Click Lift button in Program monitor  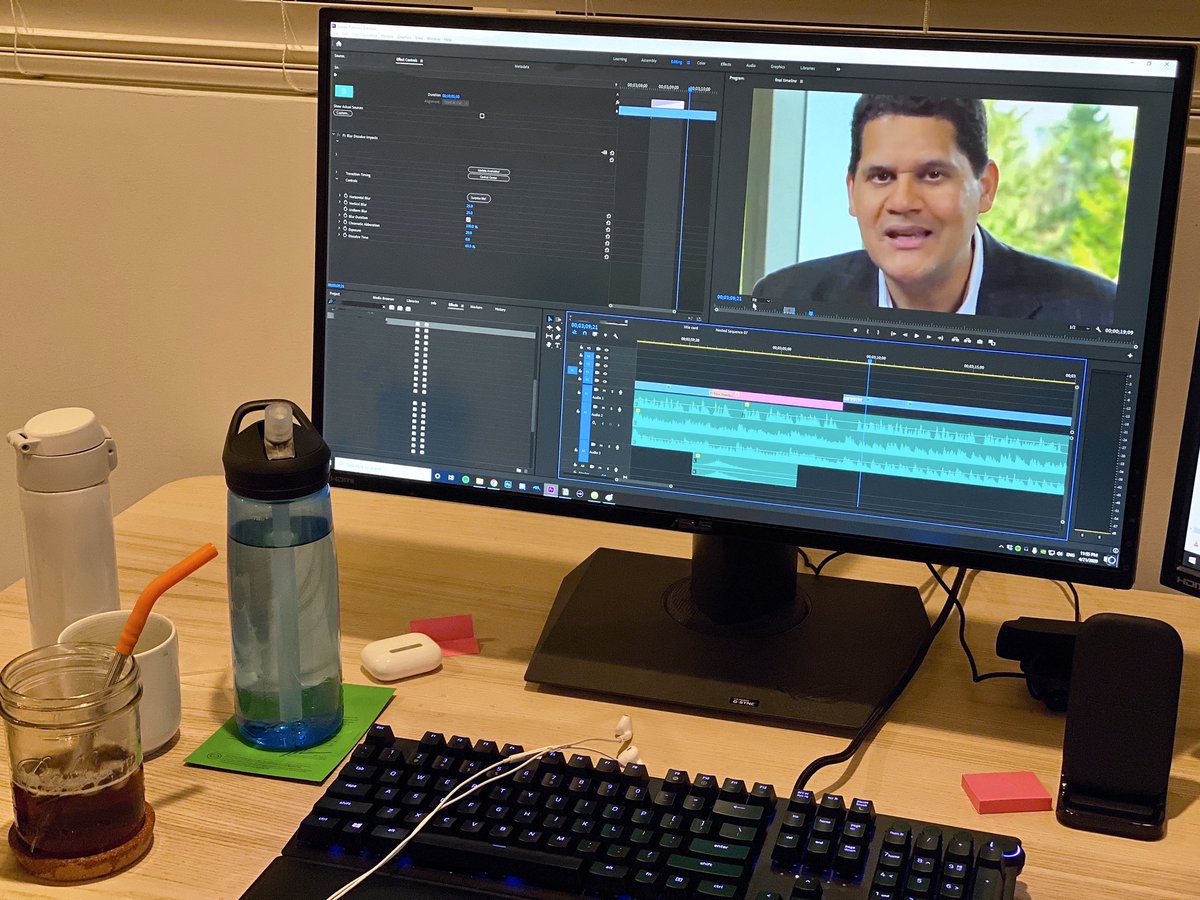955,340
